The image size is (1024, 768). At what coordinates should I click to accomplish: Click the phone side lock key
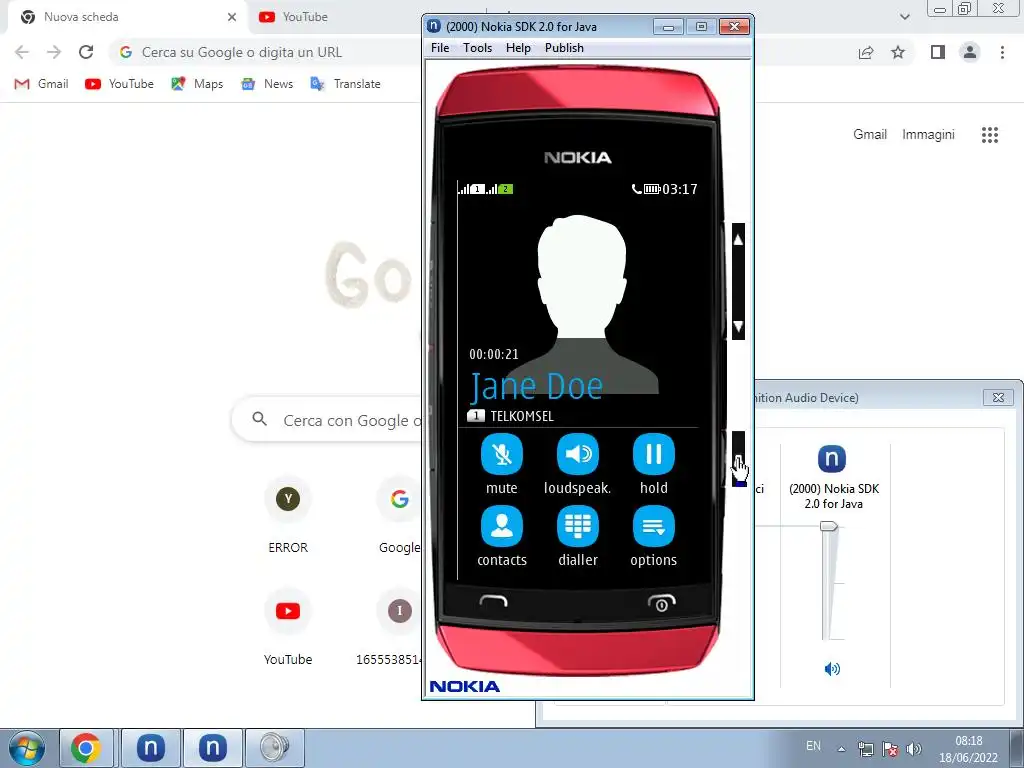coord(738,458)
